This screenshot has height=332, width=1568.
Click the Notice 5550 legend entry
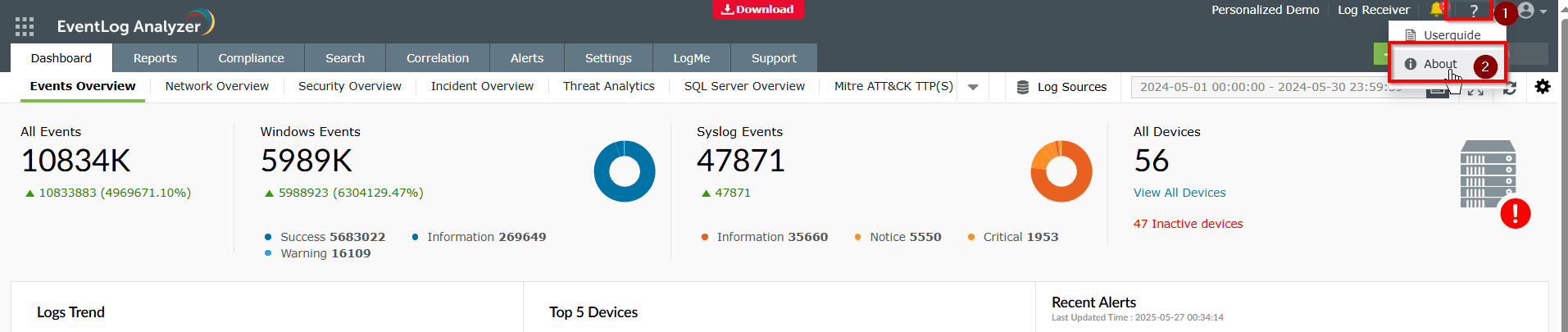[x=898, y=237]
